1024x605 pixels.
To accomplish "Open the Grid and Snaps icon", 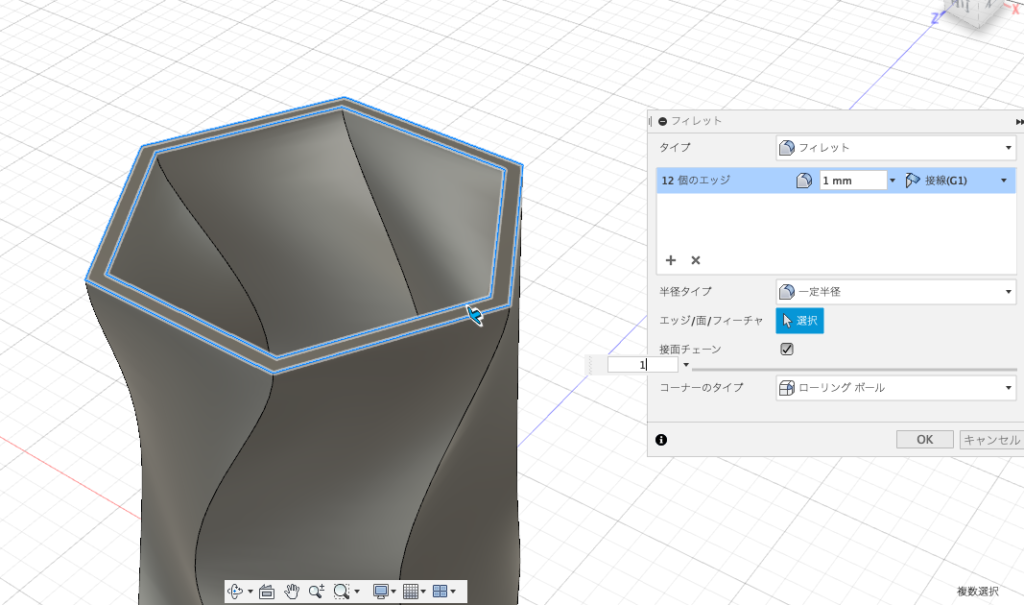I will [410, 592].
